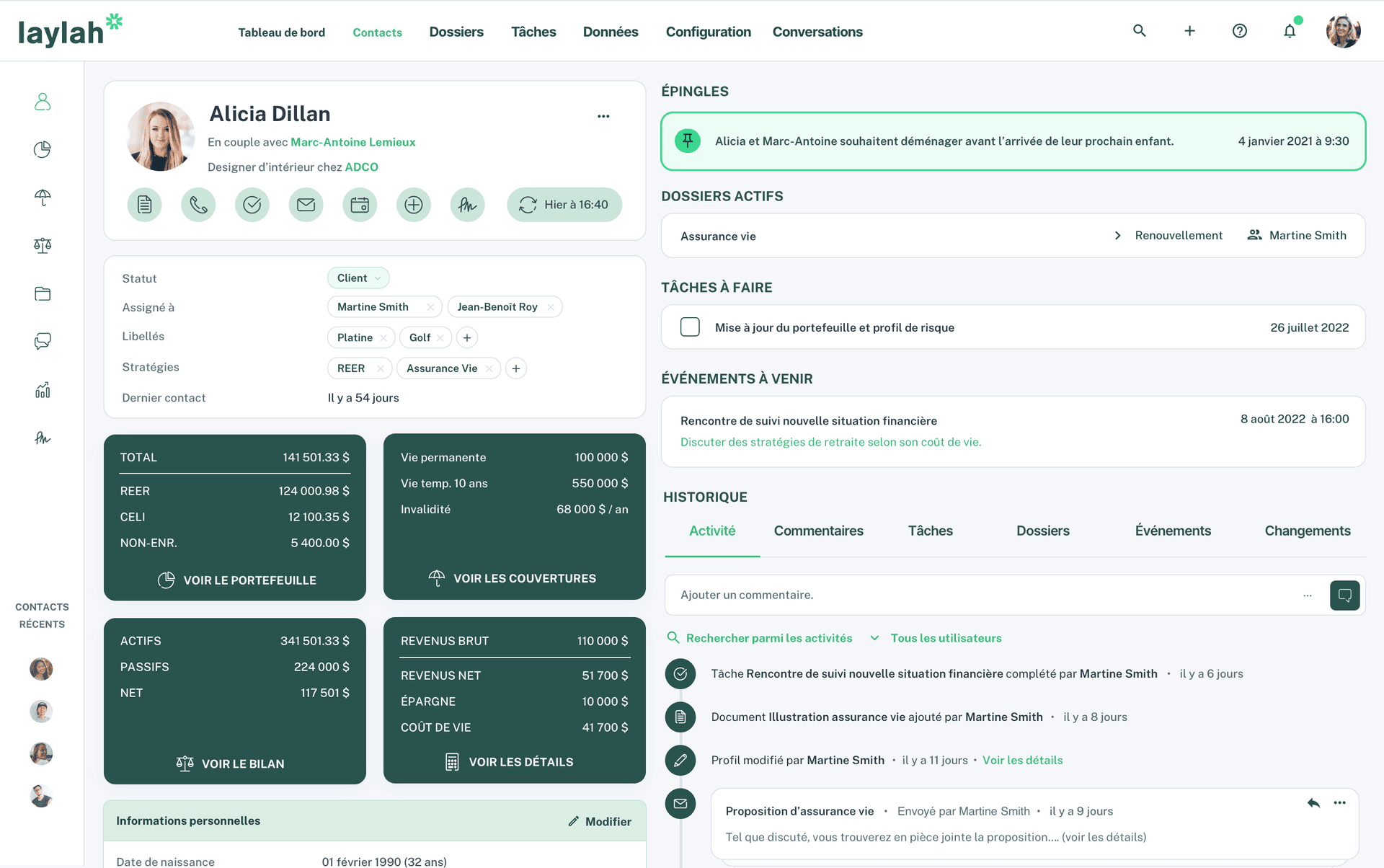
Task: Open the calendar icon on Alicia's profile
Action: coord(360,205)
